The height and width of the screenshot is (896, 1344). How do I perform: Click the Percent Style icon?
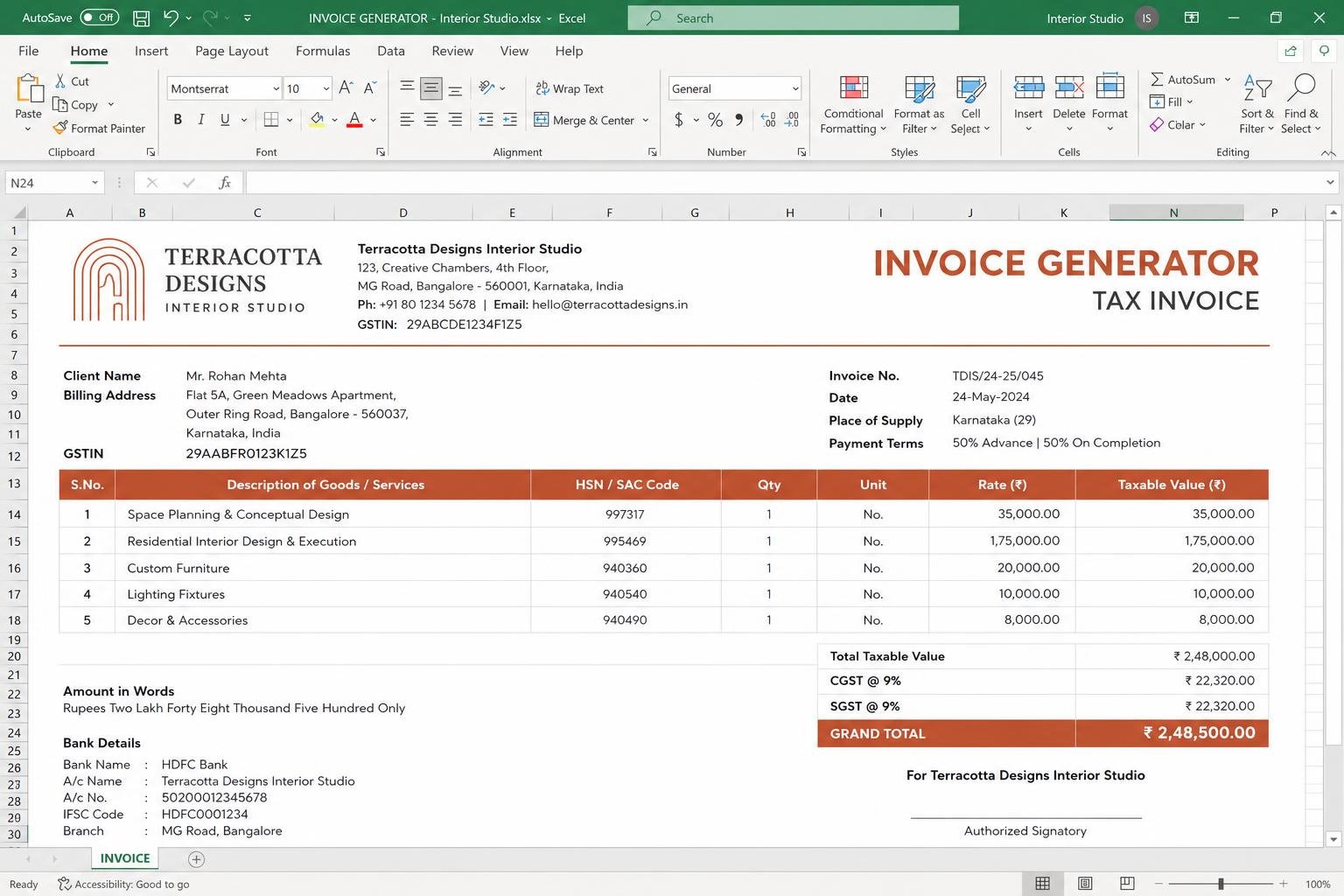(x=716, y=119)
